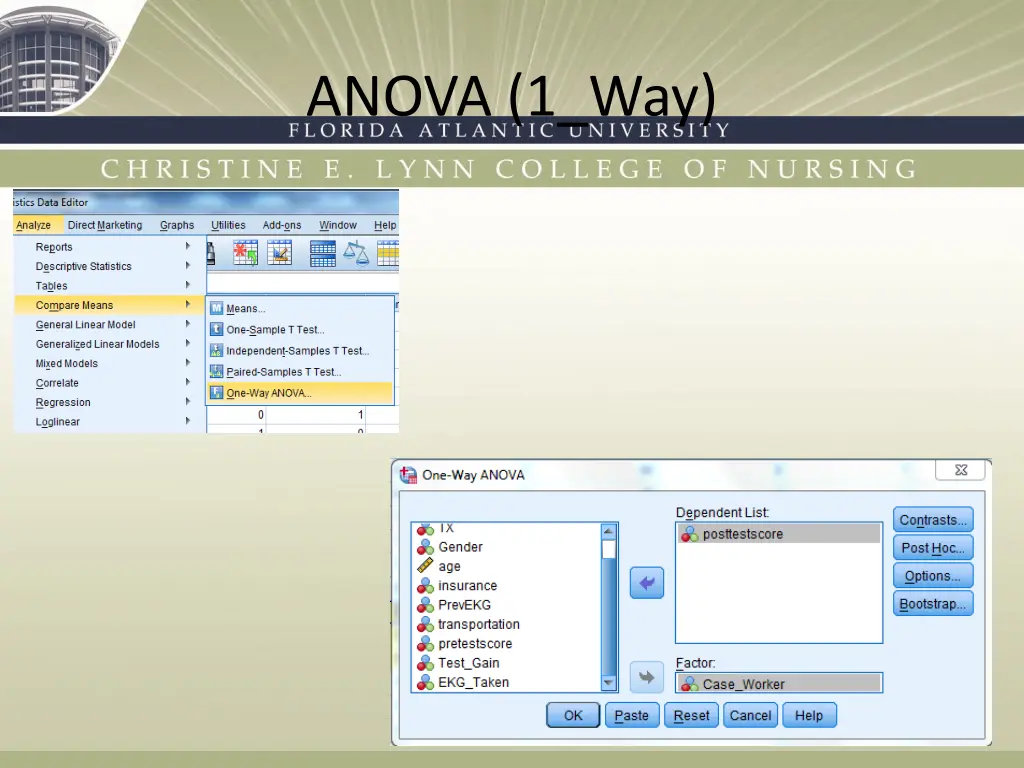Expand the Reports submenu
The image size is (1024, 768).
point(108,247)
